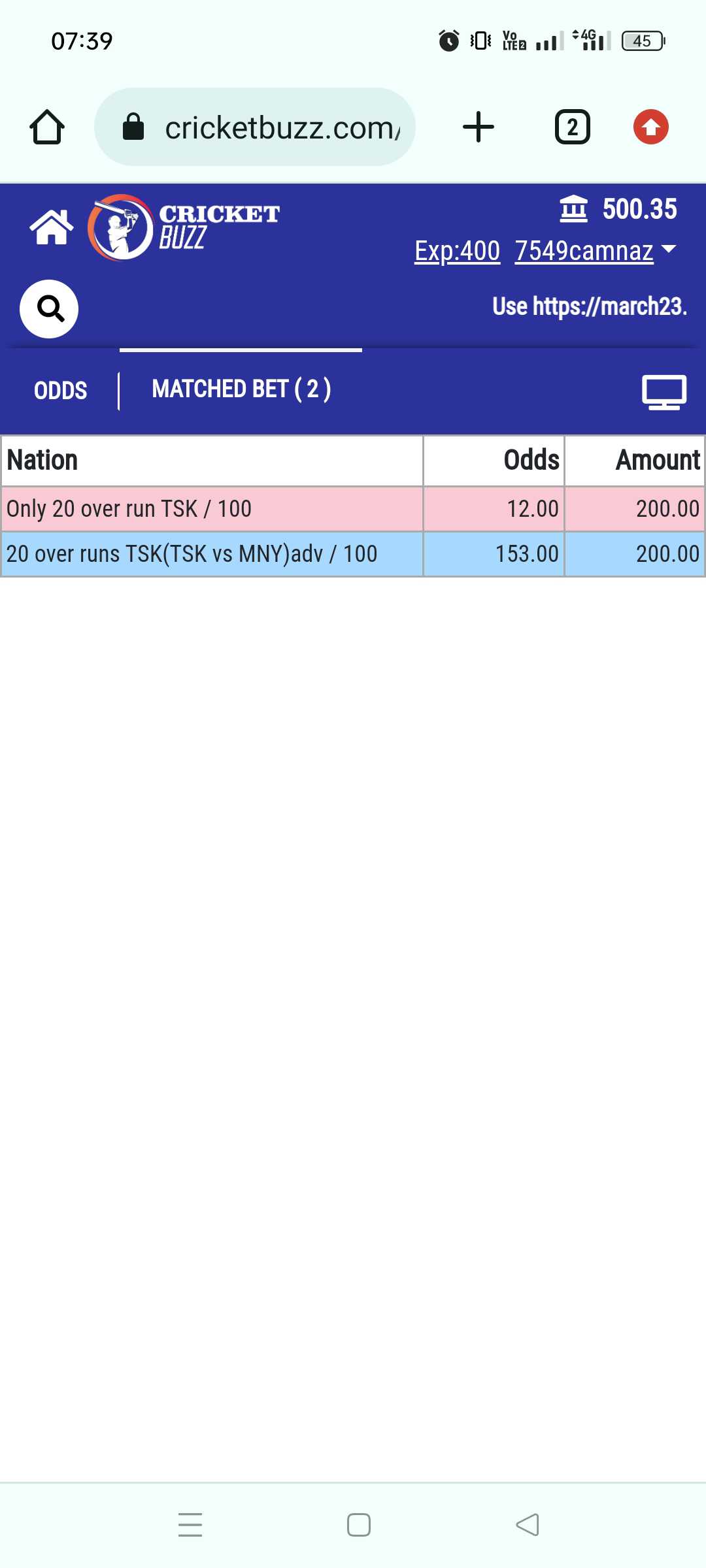This screenshot has height=1568, width=706.
Task: Open the browser tab switcher
Action: (573, 127)
